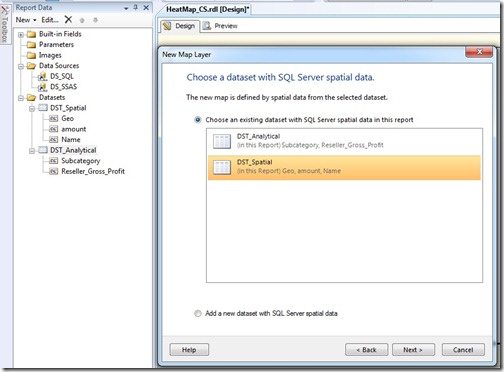Select the 'DS_SQL' label in tree
The width and height of the screenshot is (504, 372).
[62, 76]
